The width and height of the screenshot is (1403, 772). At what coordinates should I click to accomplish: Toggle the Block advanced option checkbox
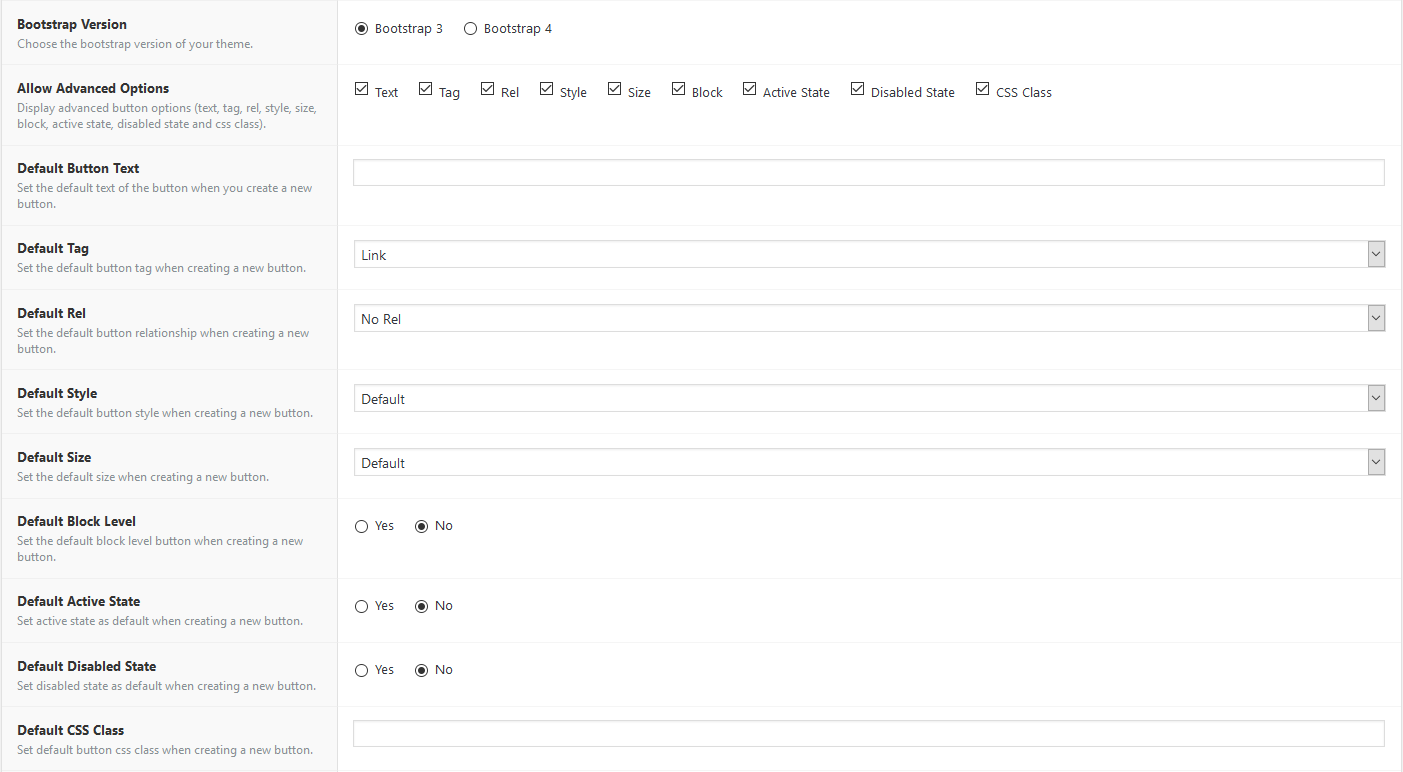coord(678,89)
